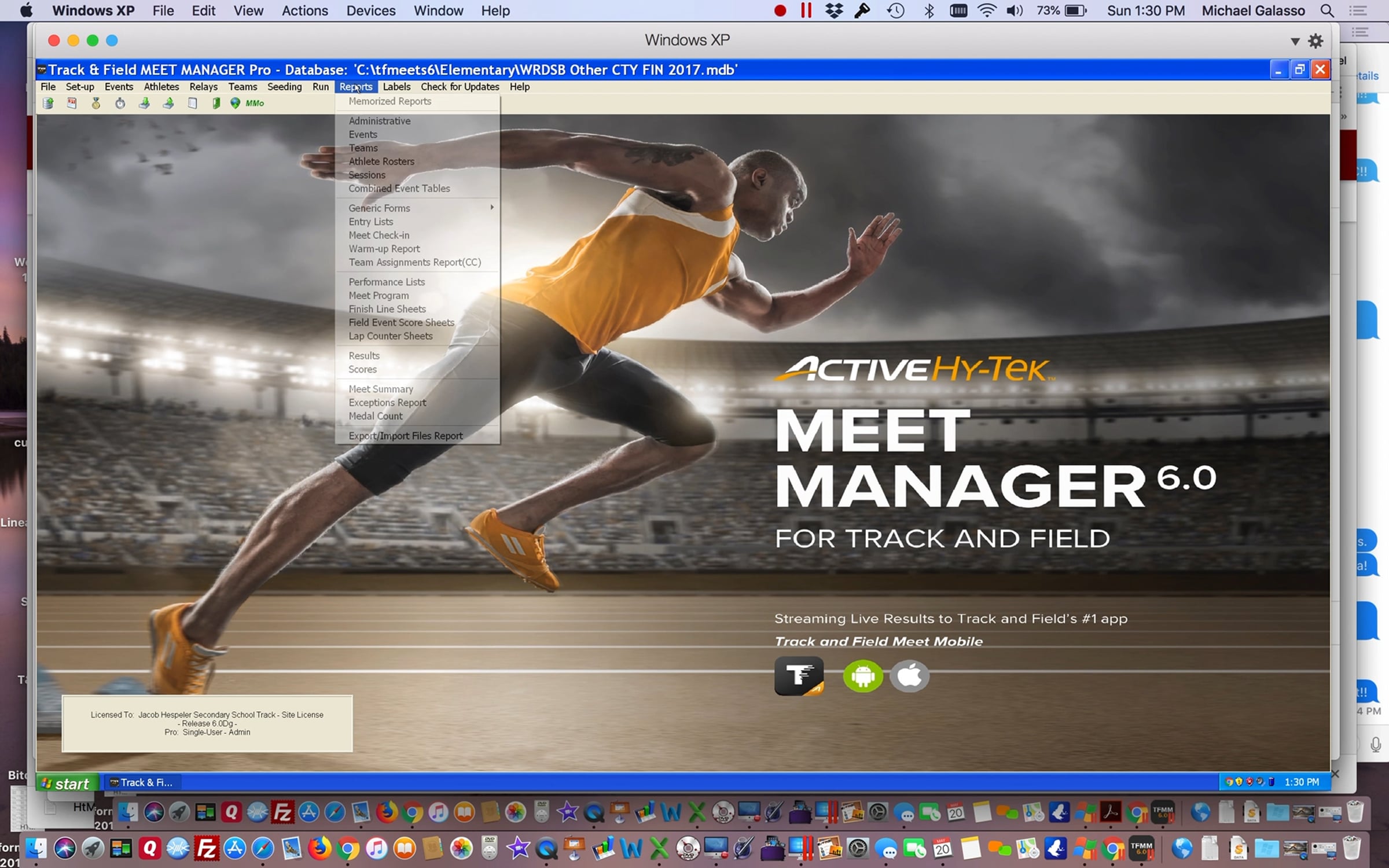Open the calendar toolbar icon
Image resolution: width=1389 pixels, height=868 pixels.
click(x=72, y=103)
